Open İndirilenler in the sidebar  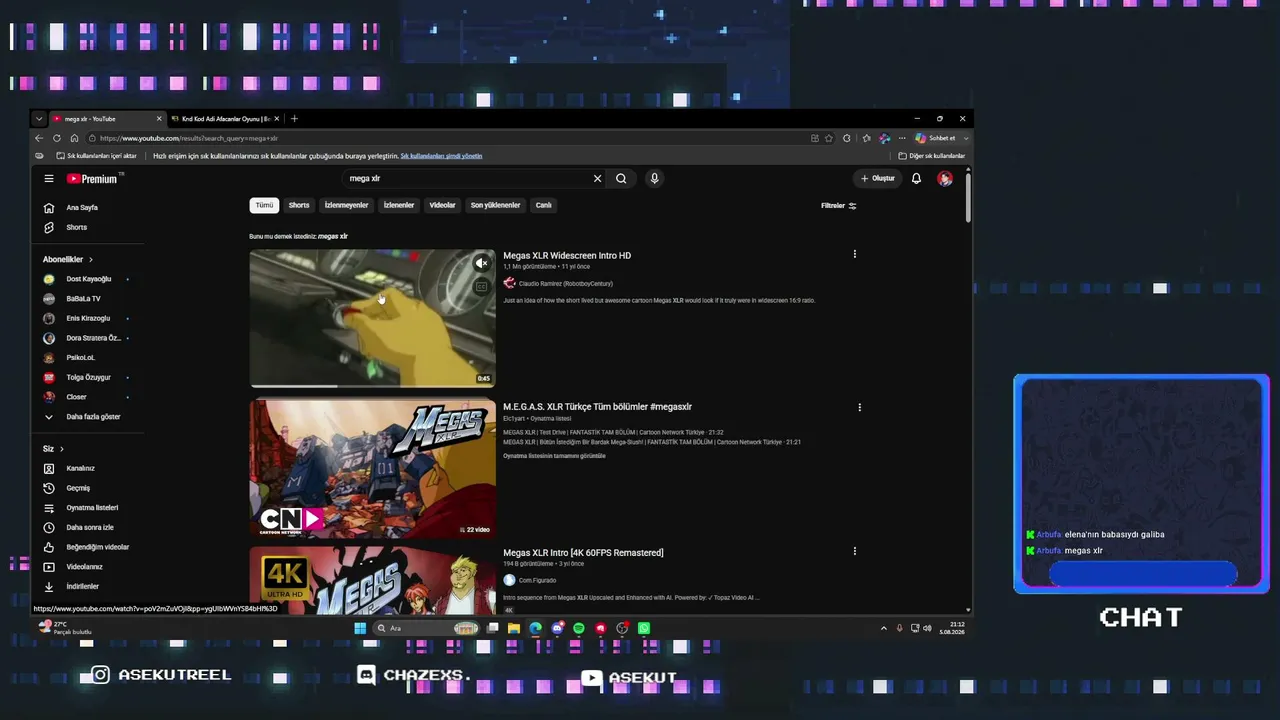coord(82,587)
